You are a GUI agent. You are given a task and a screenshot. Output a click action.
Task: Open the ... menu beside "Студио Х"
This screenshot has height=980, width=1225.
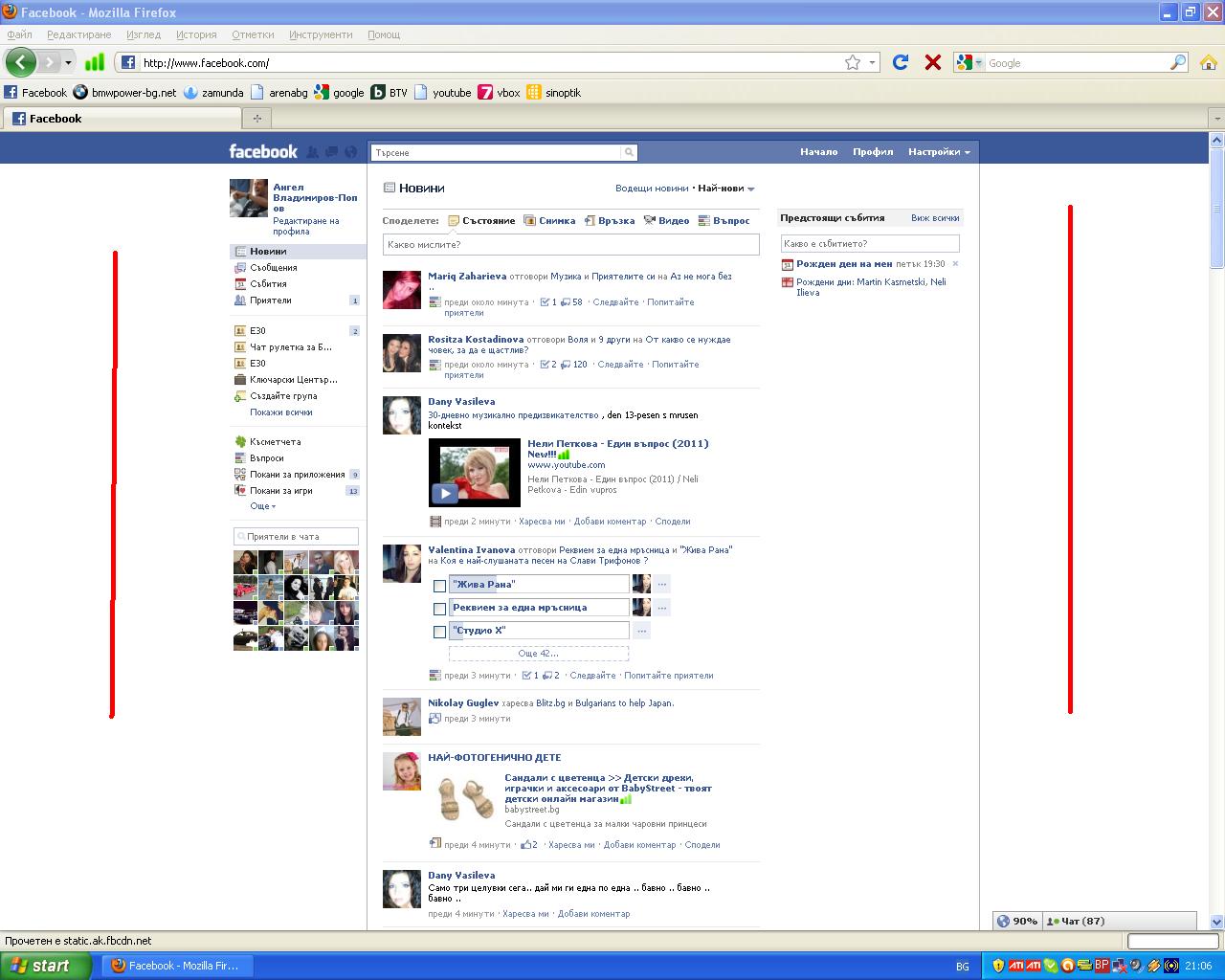point(642,631)
